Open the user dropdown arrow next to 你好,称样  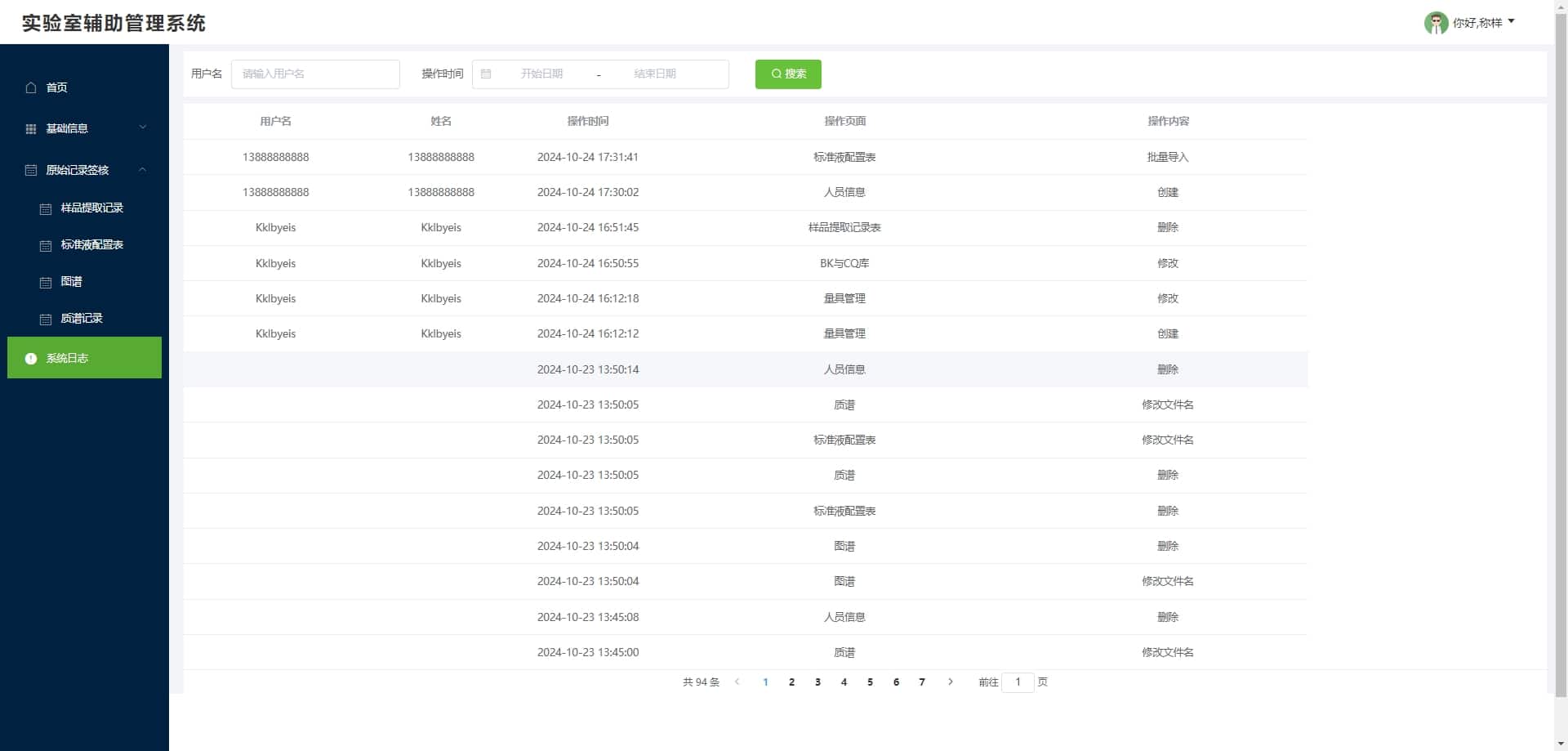coord(1511,21)
